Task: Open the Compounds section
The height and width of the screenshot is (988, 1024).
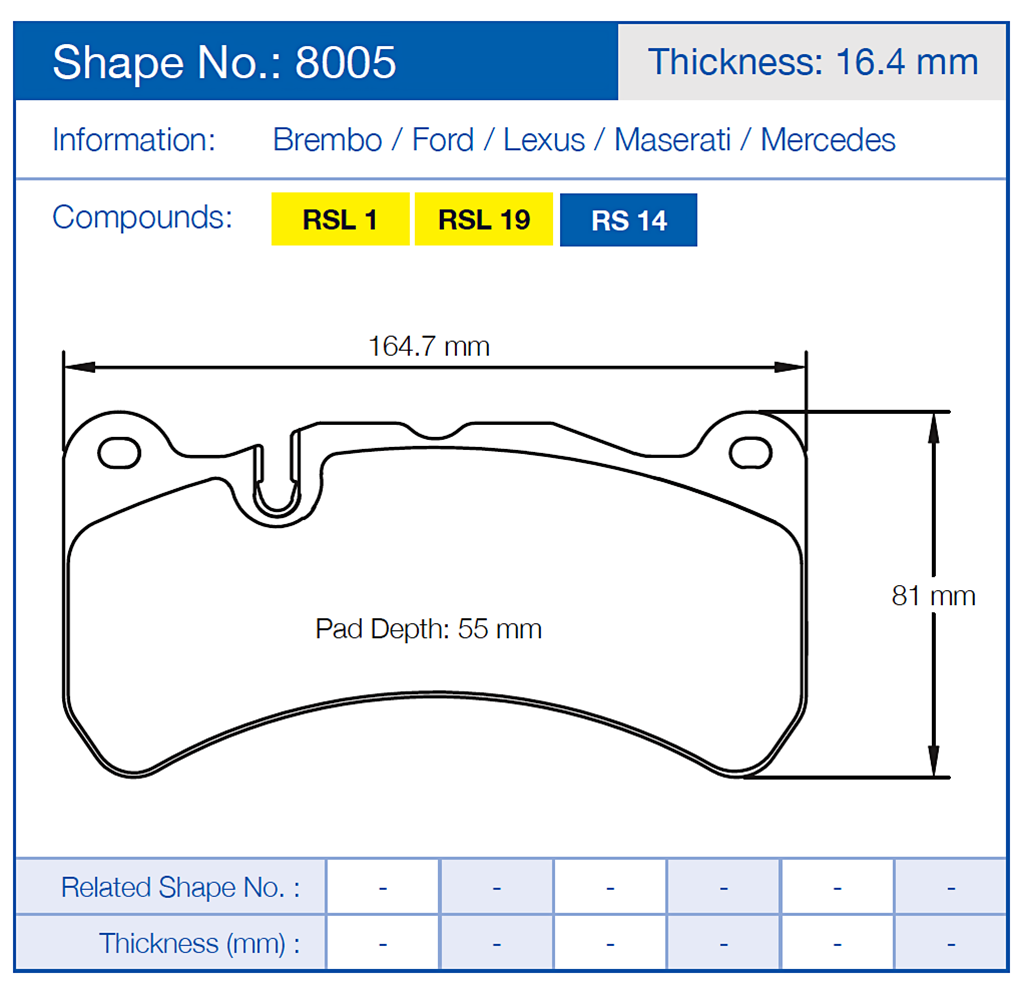Action: click(x=141, y=218)
